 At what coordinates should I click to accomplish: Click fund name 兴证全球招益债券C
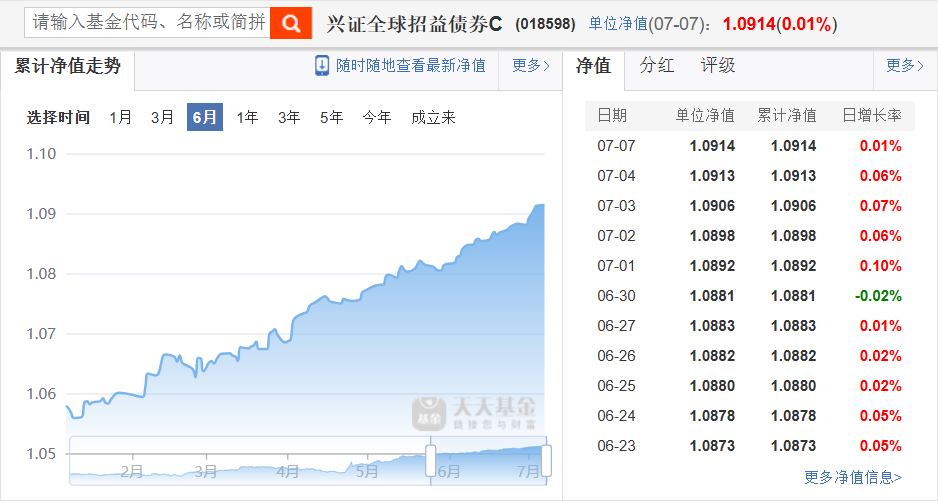click(415, 24)
